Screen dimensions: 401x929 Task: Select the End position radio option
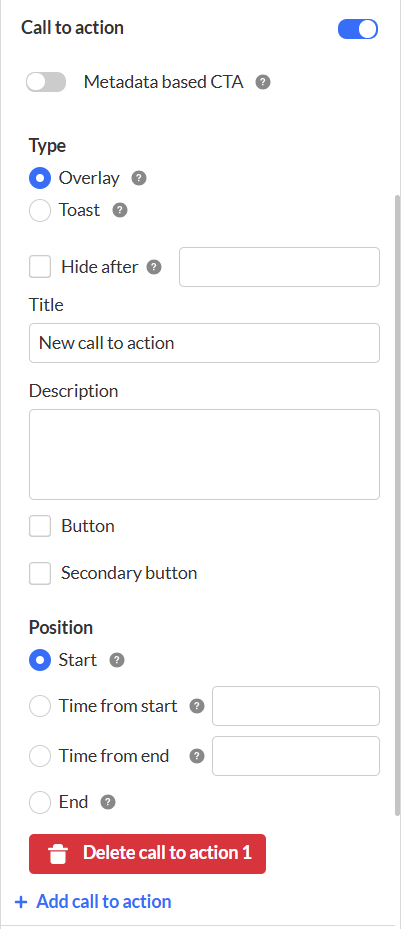[40, 802]
